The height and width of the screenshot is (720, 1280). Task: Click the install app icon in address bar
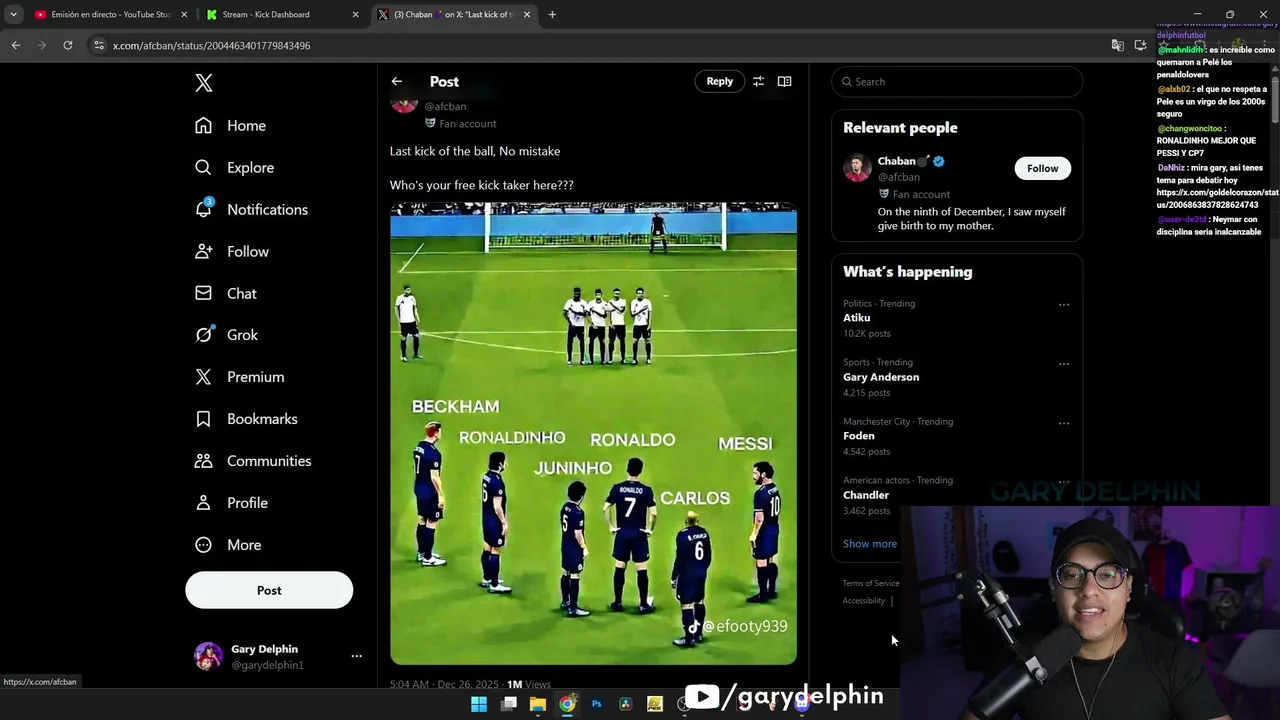pos(1140,45)
